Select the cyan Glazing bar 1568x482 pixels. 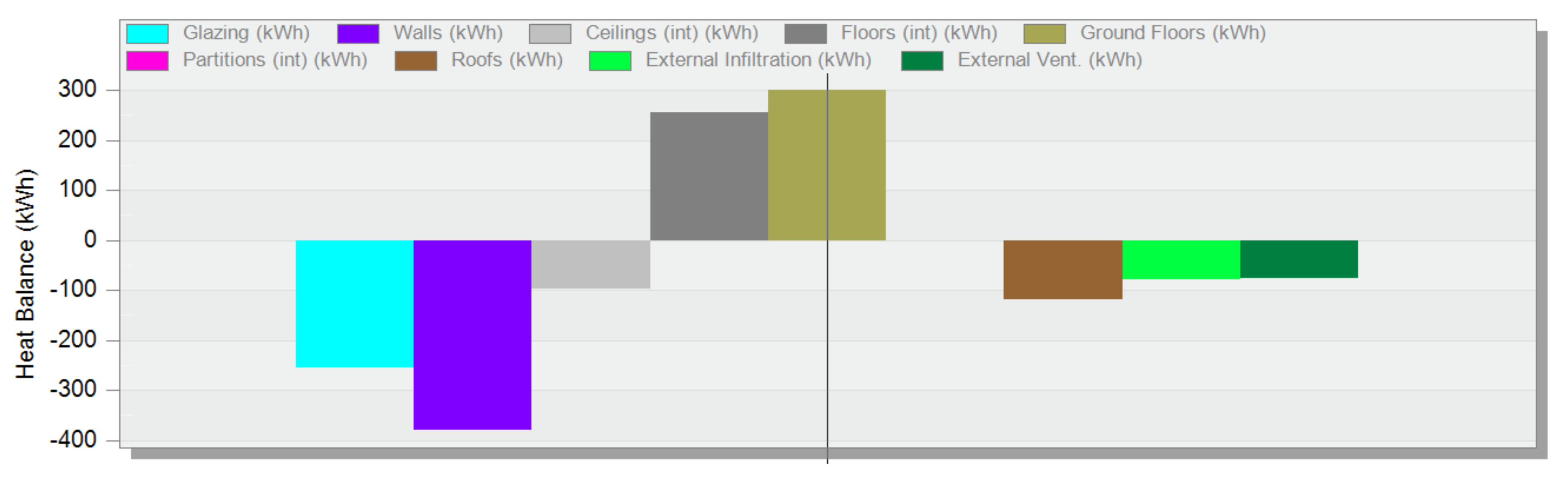[354, 303]
